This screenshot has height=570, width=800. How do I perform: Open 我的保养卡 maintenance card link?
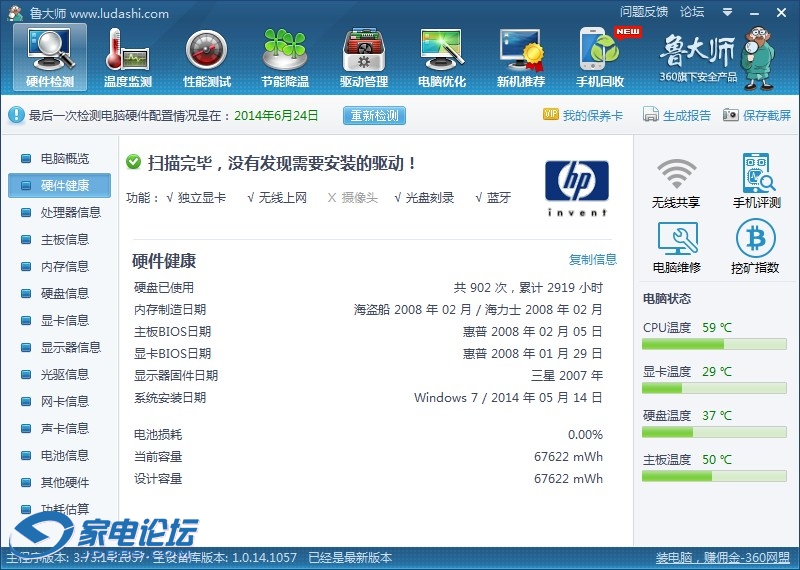click(593, 115)
